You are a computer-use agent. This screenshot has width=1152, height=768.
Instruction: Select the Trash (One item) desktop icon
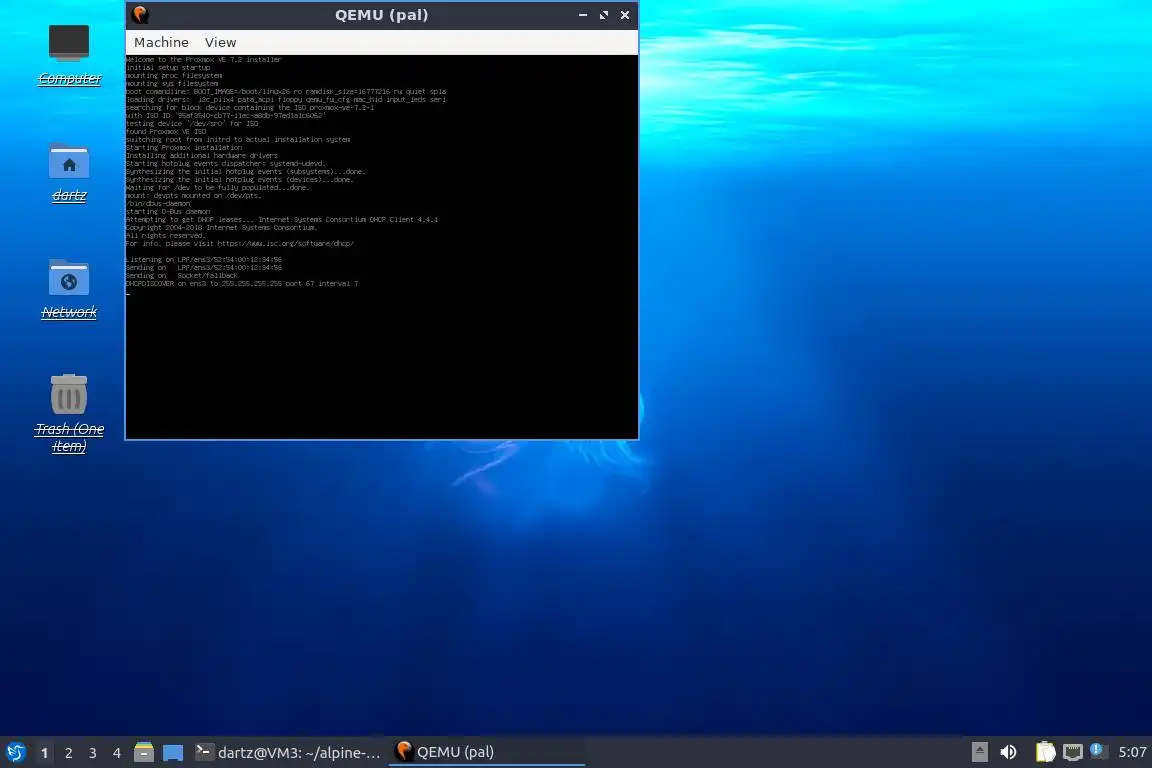coord(69,414)
